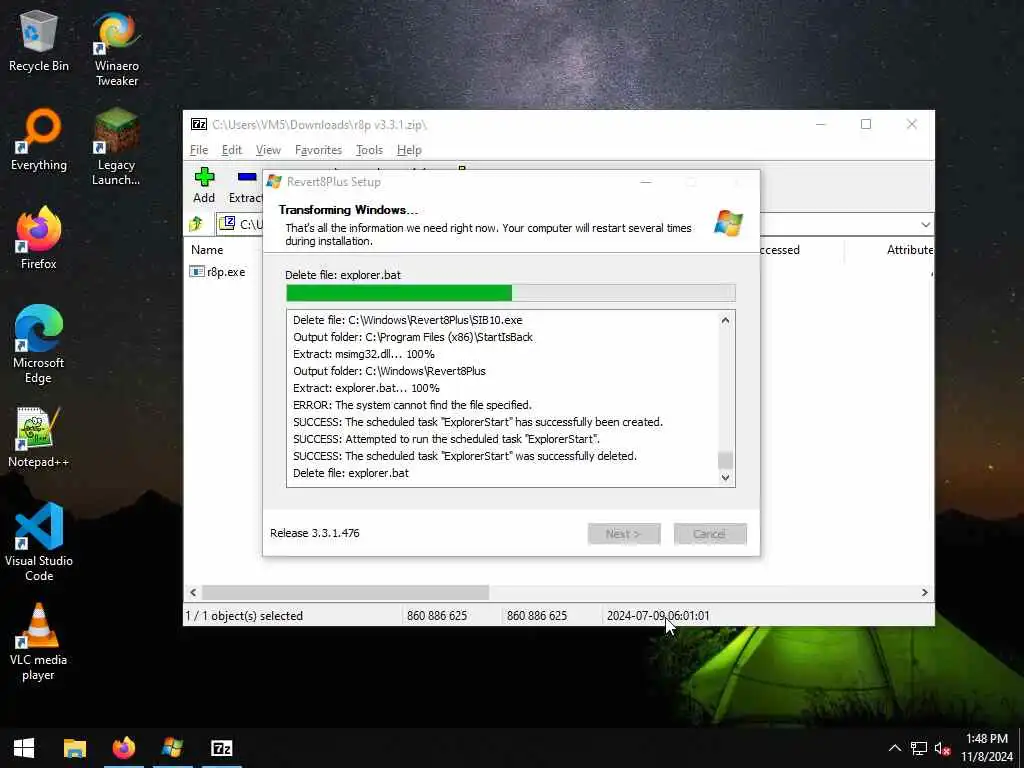Open the network tray icon
This screenshot has height=768, width=1024.
919,748
